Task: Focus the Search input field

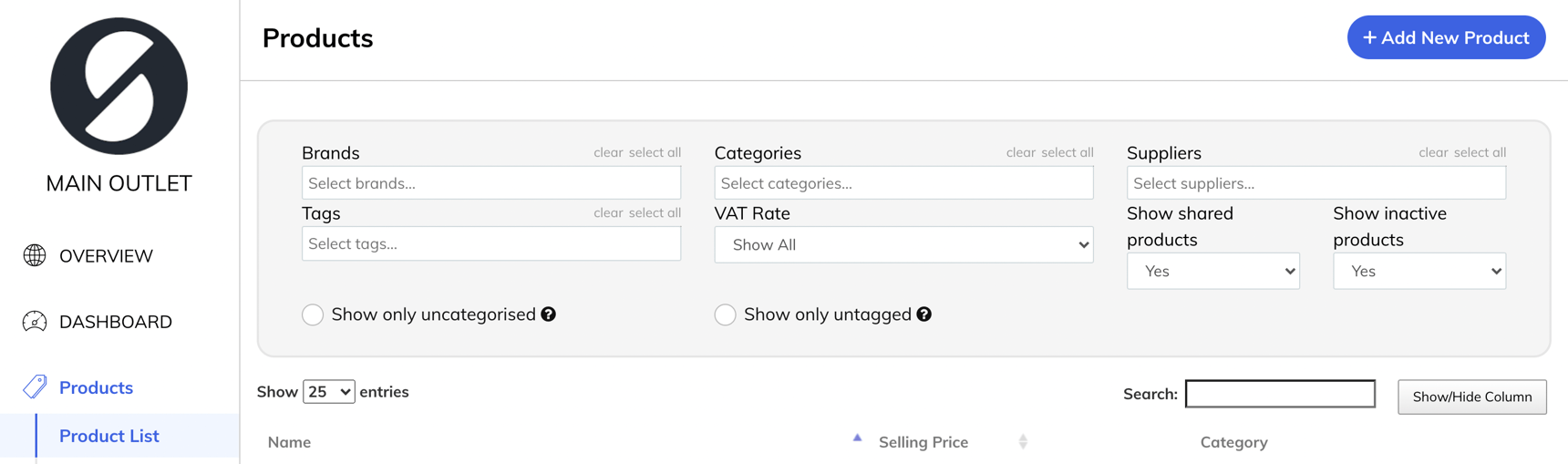Action: 1280,394
